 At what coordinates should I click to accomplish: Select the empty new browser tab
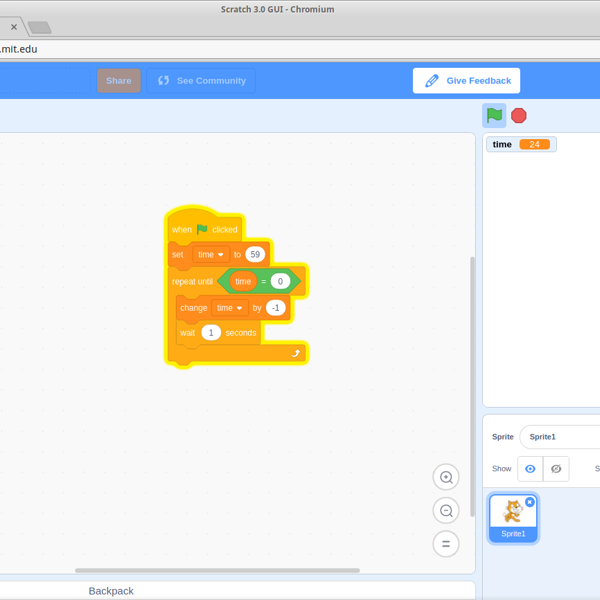pyautogui.click(x=38, y=28)
